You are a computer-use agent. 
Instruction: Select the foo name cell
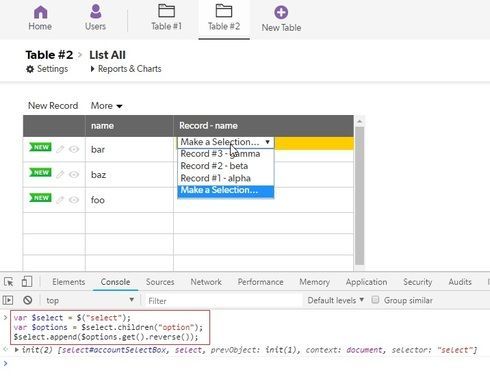coord(129,200)
